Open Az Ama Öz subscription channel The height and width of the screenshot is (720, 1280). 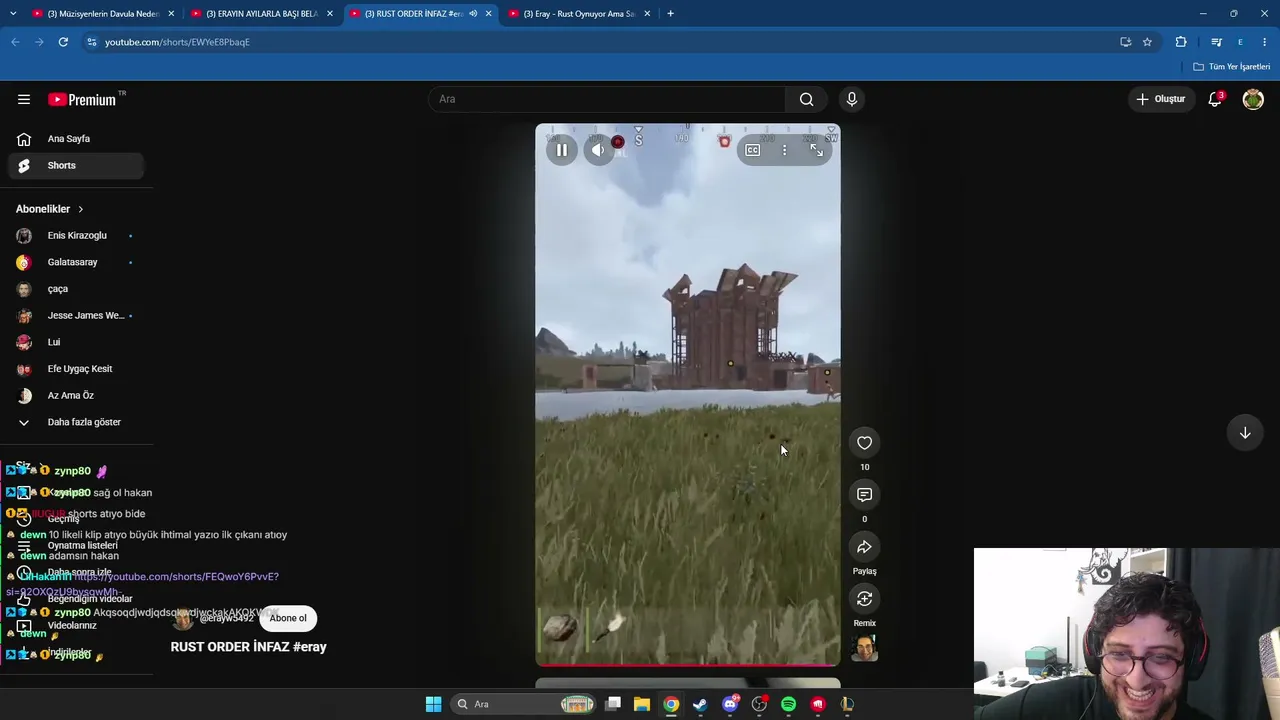[x=76, y=395]
